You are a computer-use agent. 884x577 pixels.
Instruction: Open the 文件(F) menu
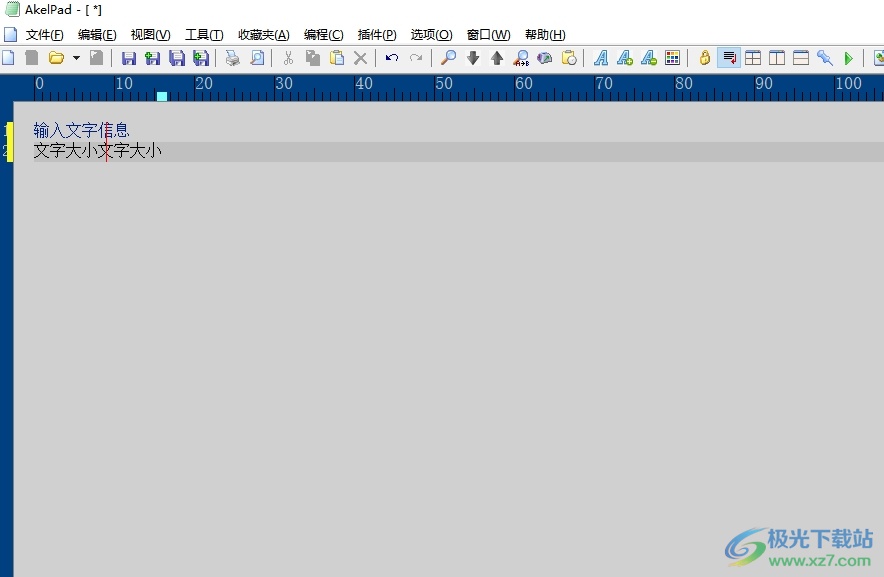click(x=45, y=34)
